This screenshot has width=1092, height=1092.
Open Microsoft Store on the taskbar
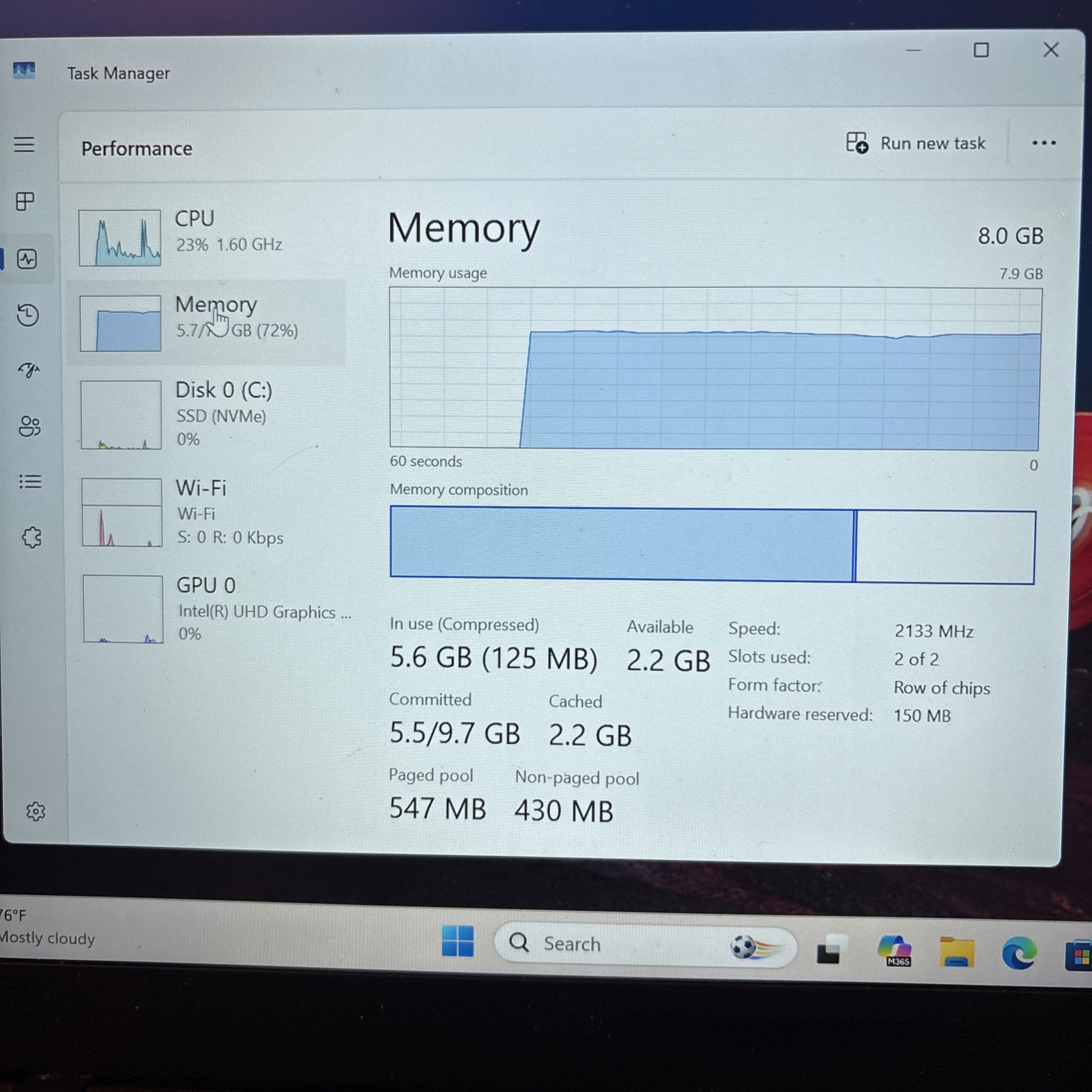tap(1079, 955)
